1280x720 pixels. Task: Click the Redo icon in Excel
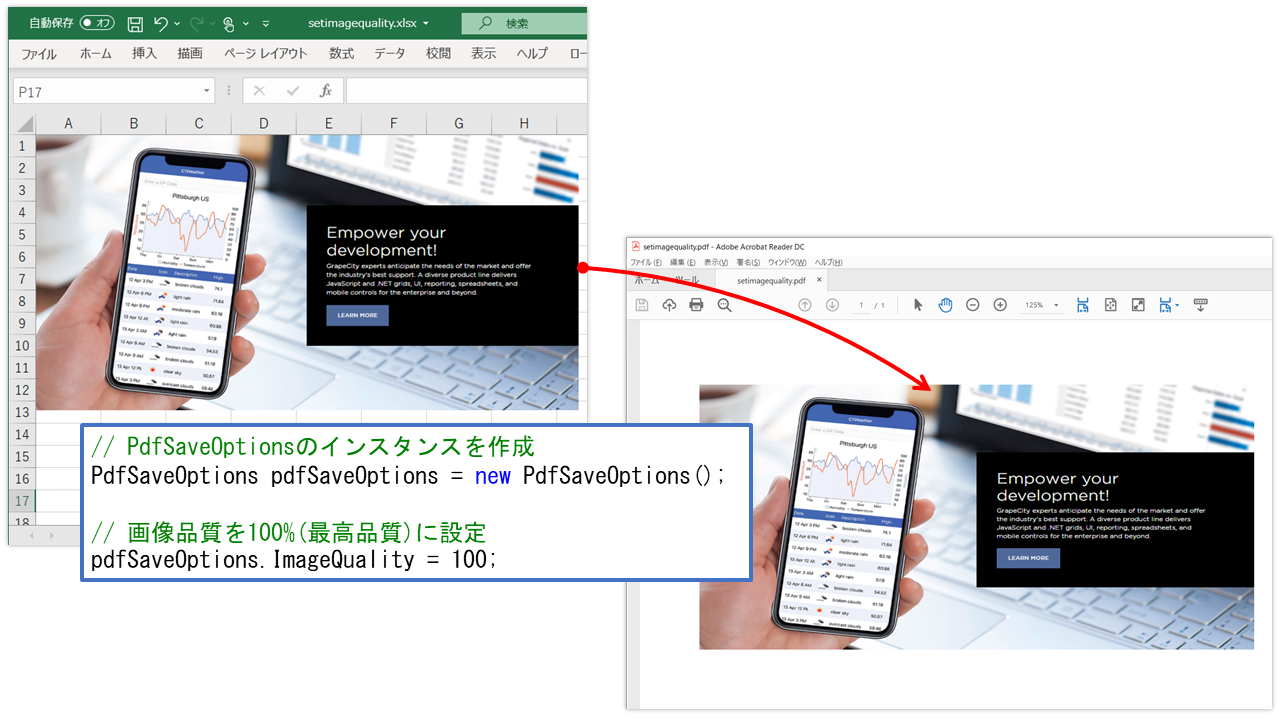coord(197,23)
